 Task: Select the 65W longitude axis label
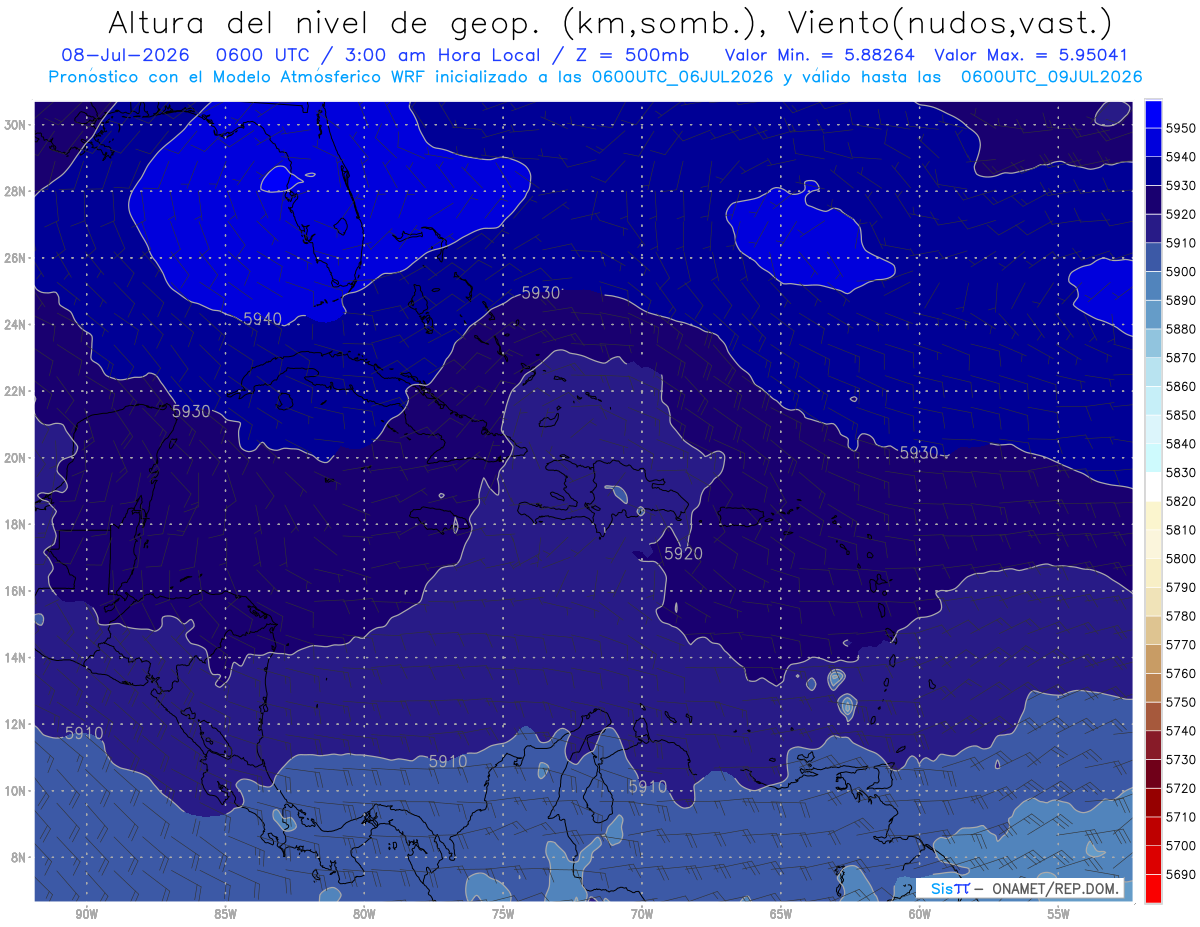coord(781,913)
